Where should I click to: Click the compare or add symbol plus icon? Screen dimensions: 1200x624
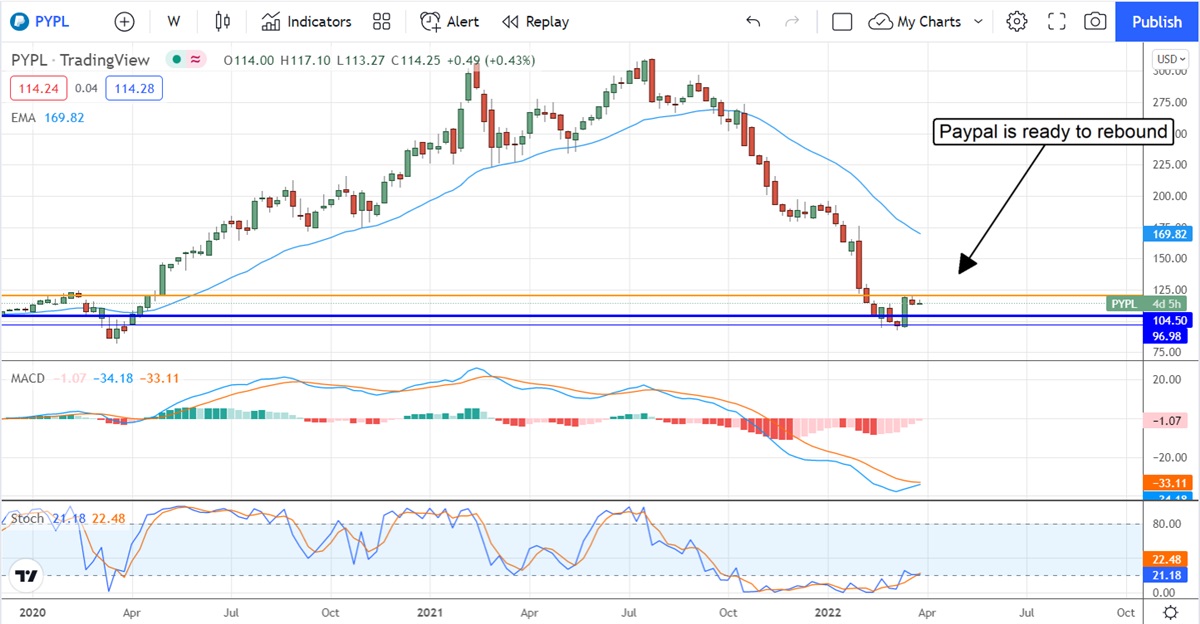(124, 21)
